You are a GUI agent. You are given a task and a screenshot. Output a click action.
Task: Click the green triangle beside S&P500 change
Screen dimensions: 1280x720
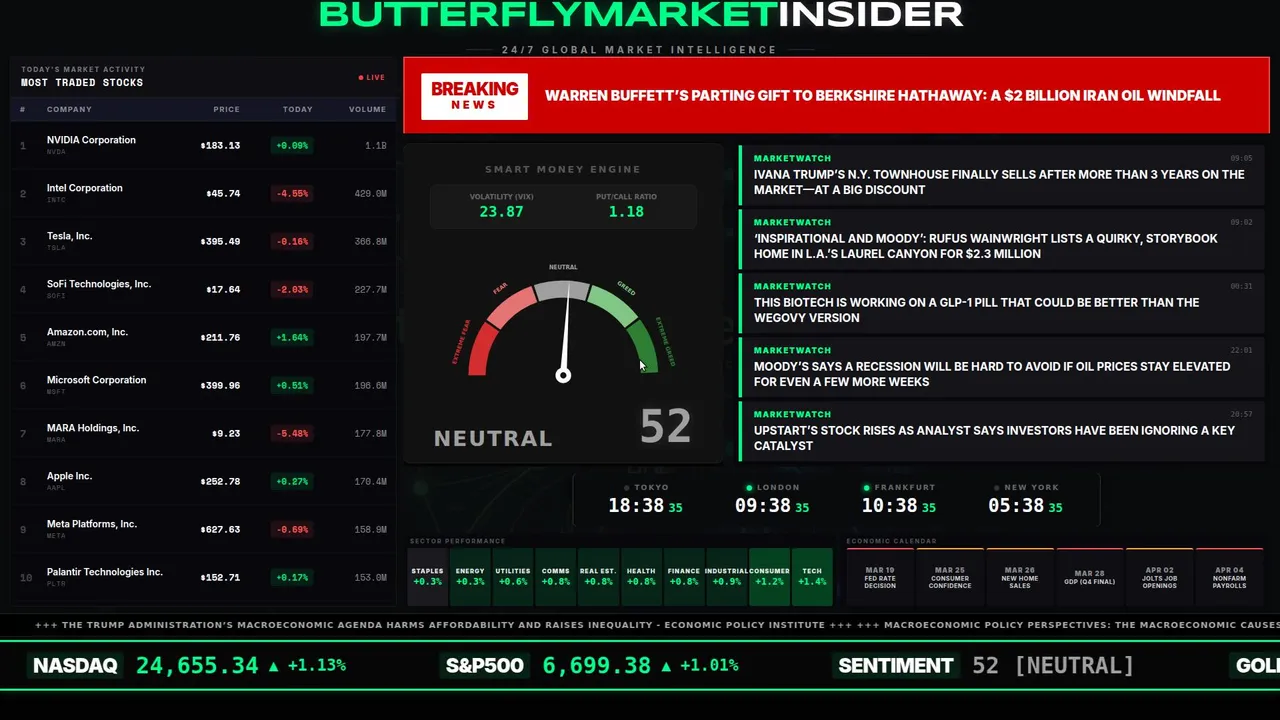pos(668,665)
